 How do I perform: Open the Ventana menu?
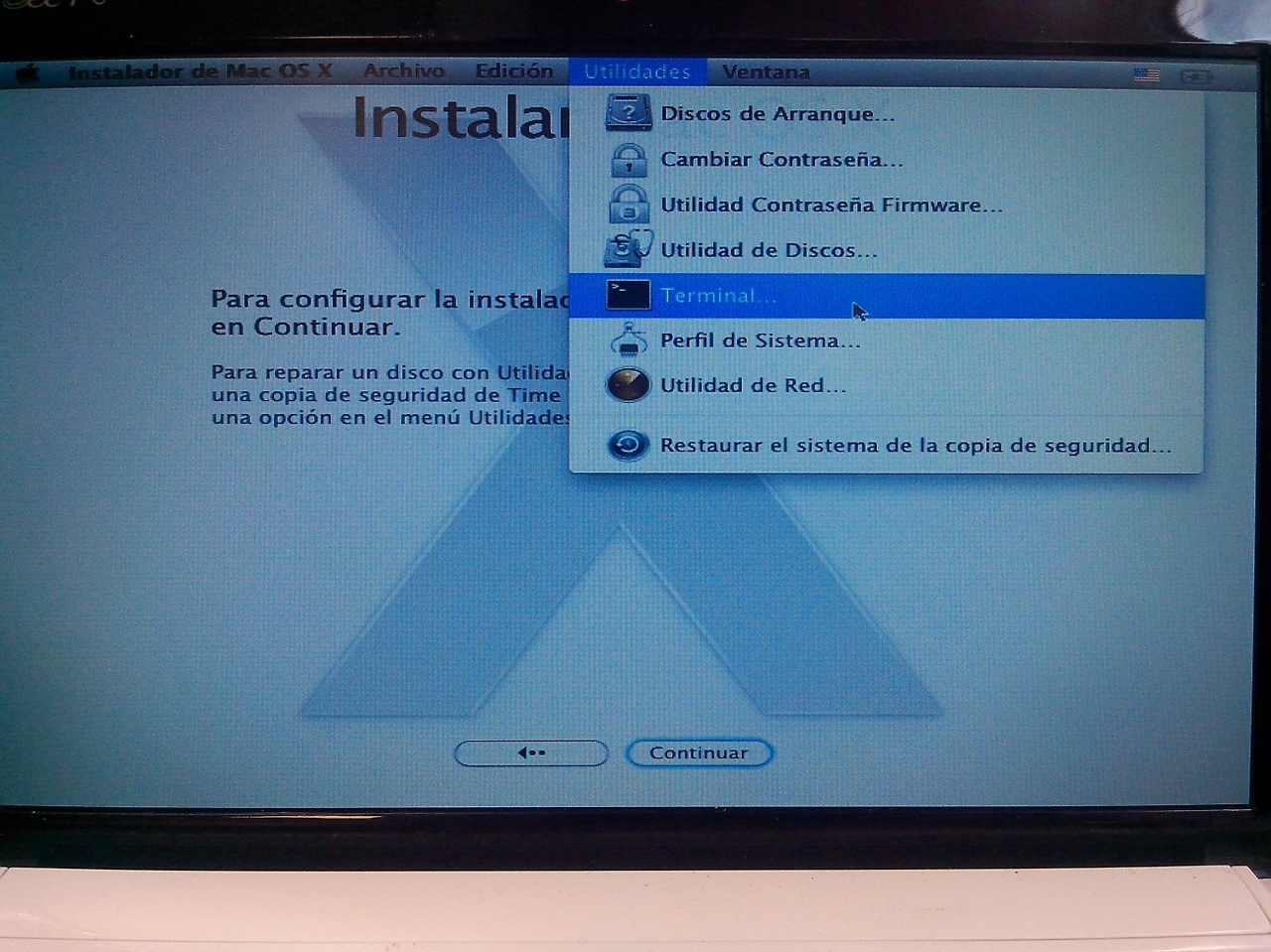[x=766, y=72]
